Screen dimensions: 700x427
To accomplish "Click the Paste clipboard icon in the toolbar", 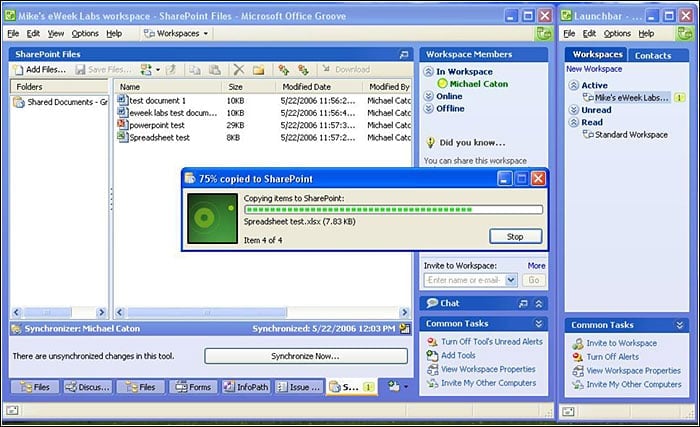I will (215, 70).
